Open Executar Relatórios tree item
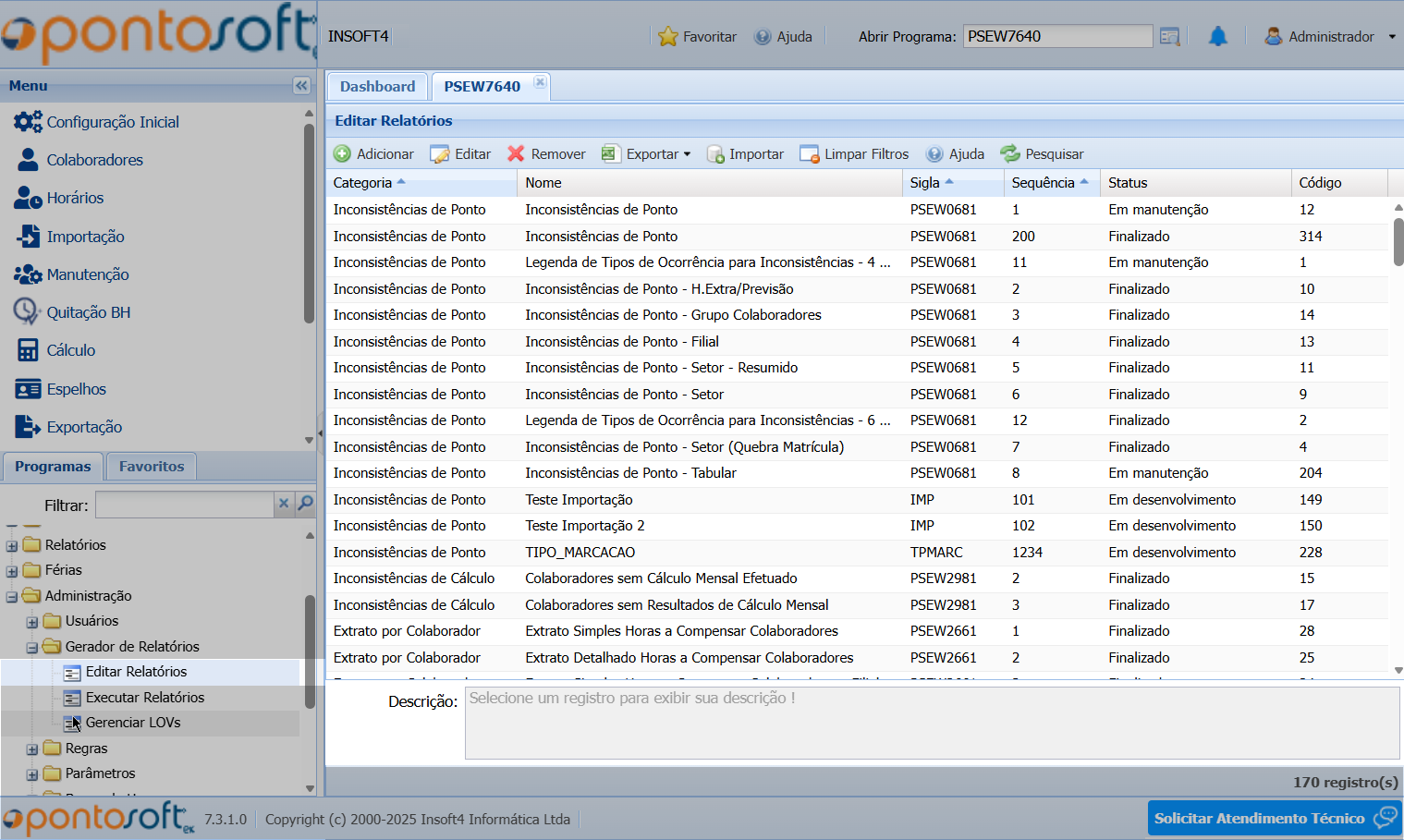 click(144, 698)
